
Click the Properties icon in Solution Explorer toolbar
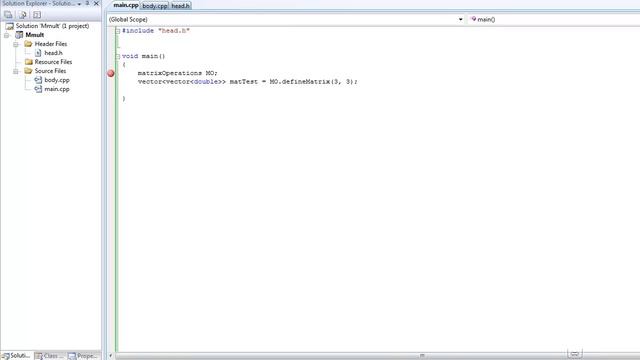tap(8, 15)
